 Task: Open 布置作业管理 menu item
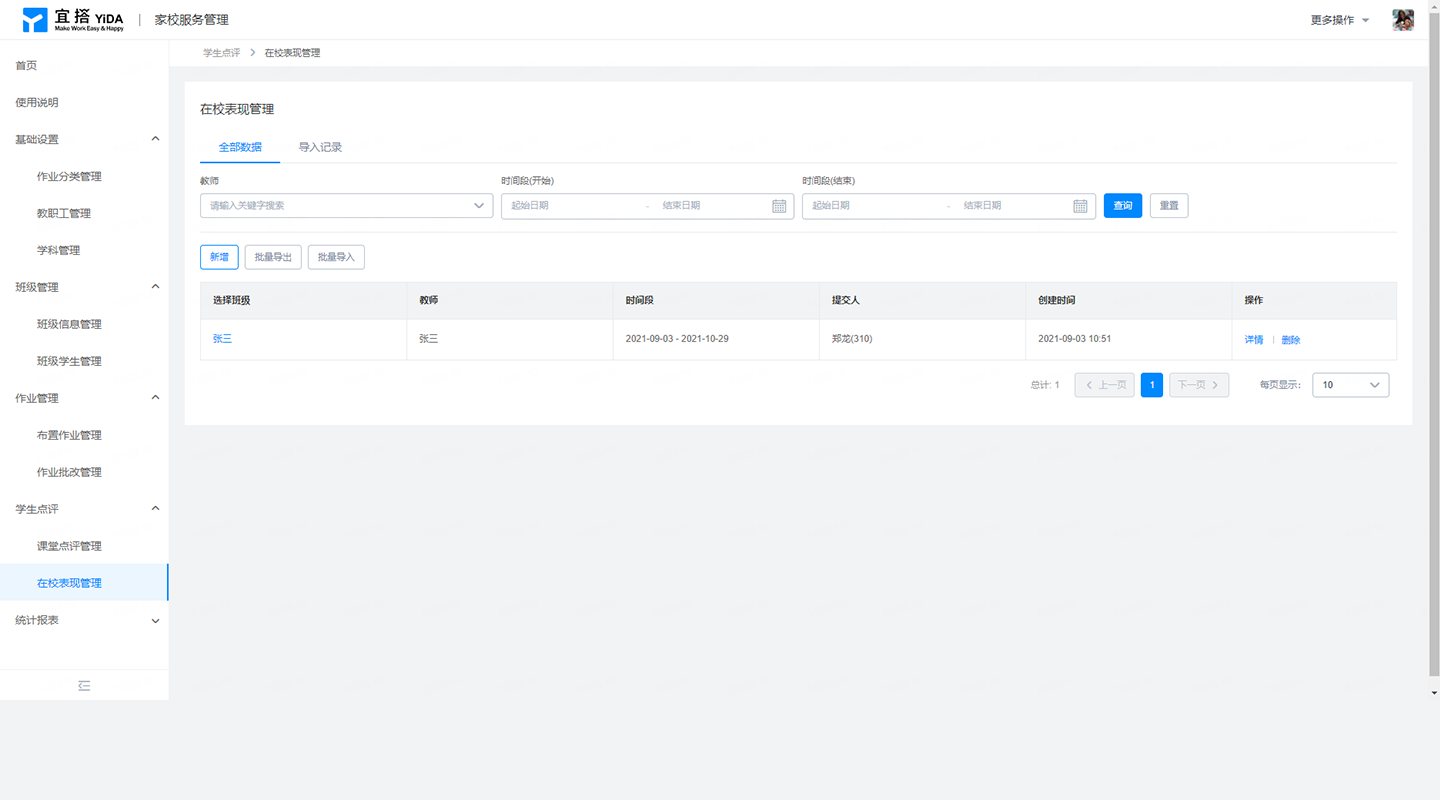tap(69, 435)
